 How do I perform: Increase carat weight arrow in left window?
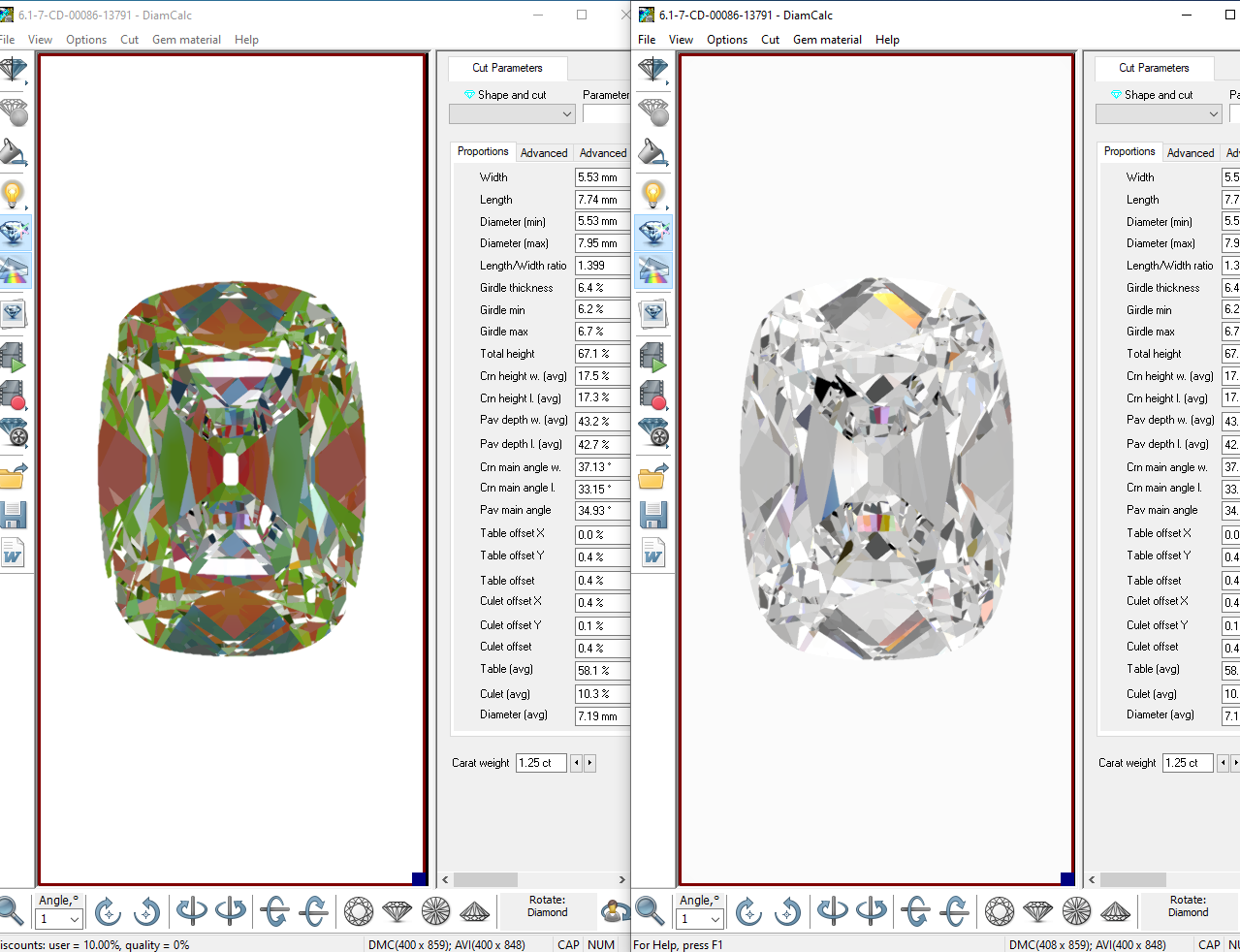pos(589,763)
